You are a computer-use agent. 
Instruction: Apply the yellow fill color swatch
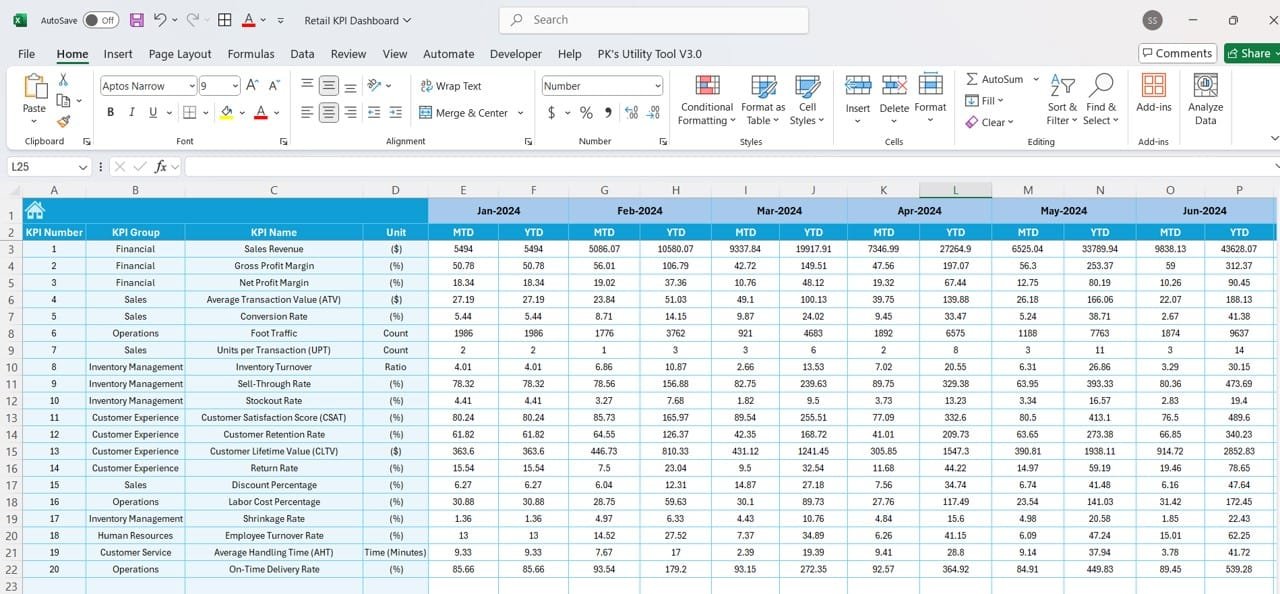227,113
